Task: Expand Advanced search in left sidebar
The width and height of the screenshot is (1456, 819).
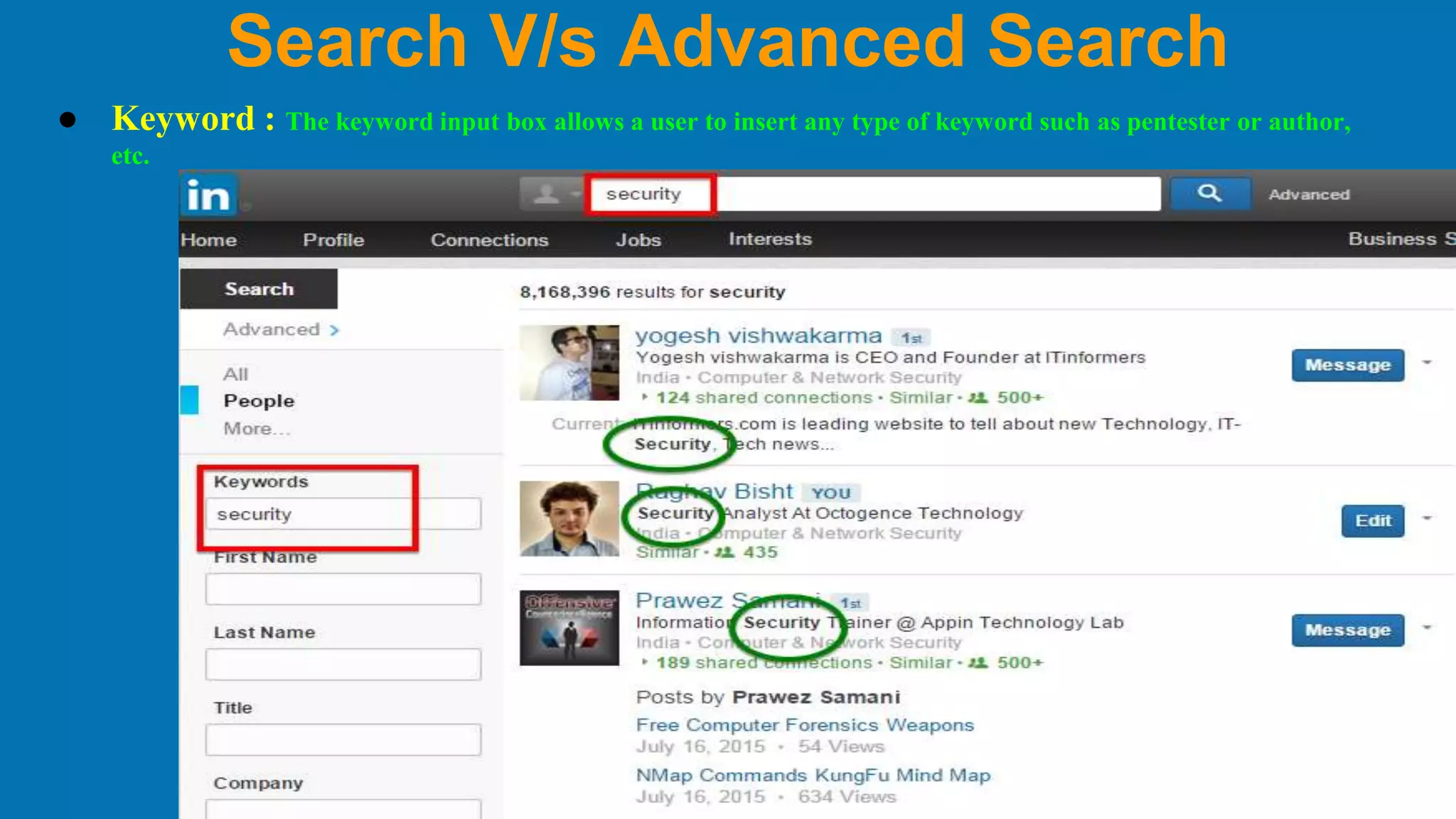Action: click(281, 329)
